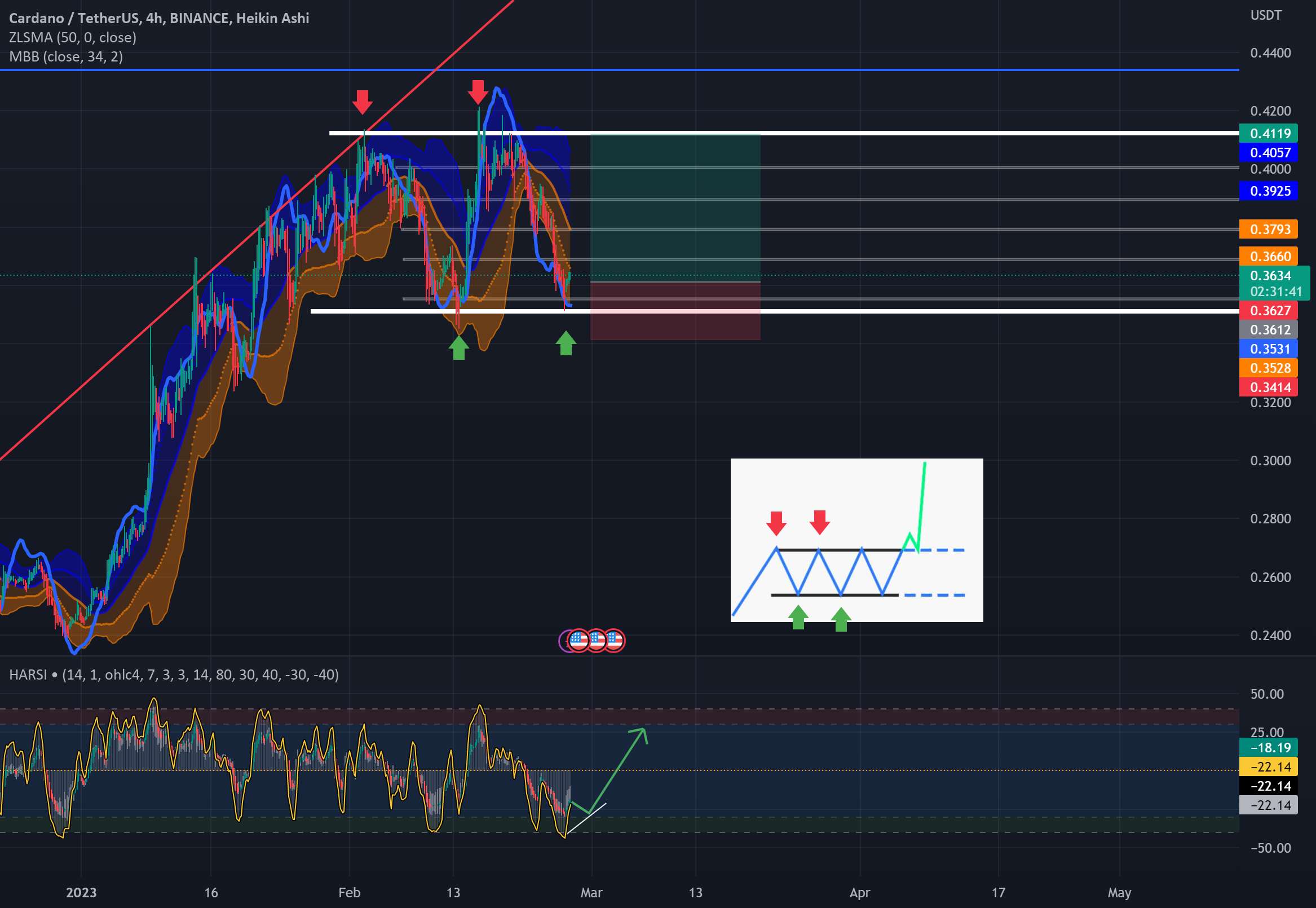The width and height of the screenshot is (1316, 908).
Task: Click the green -18.19 HARSI value label
Action: pyautogui.click(x=1268, y=748)
